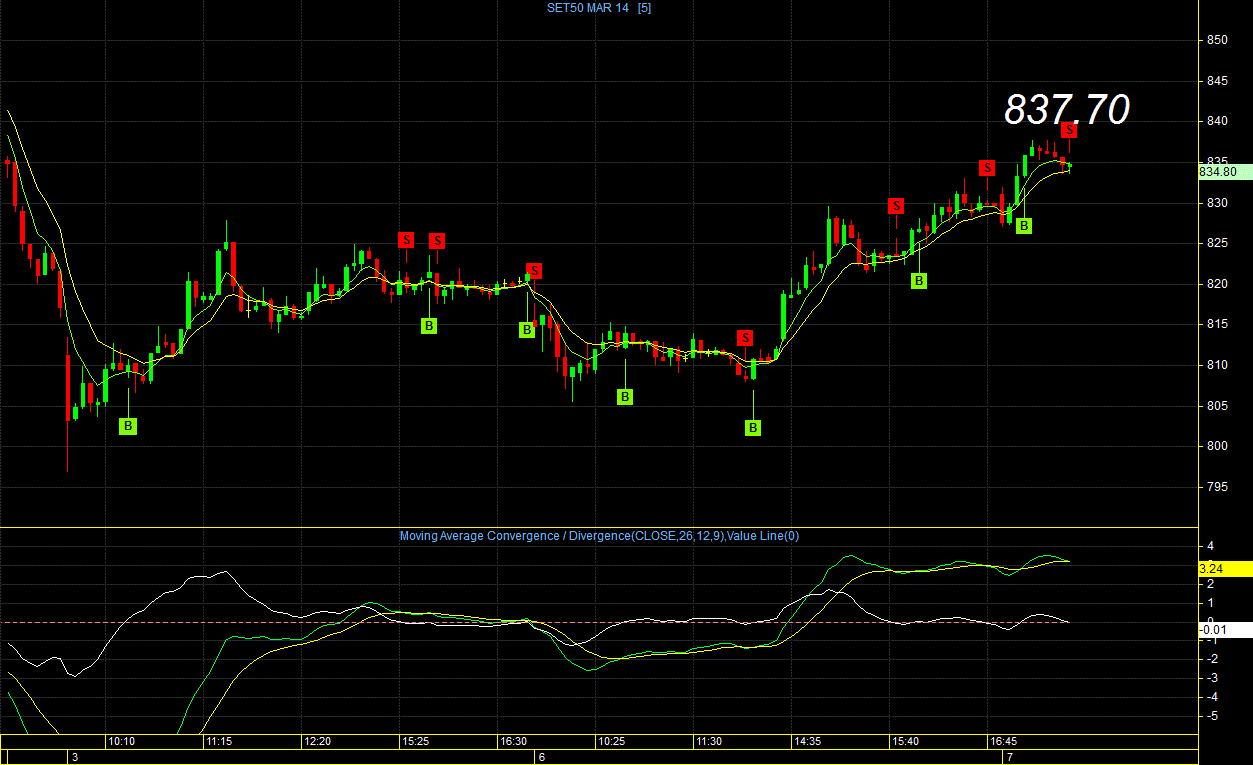Click the 810 price axis label

1217,365
